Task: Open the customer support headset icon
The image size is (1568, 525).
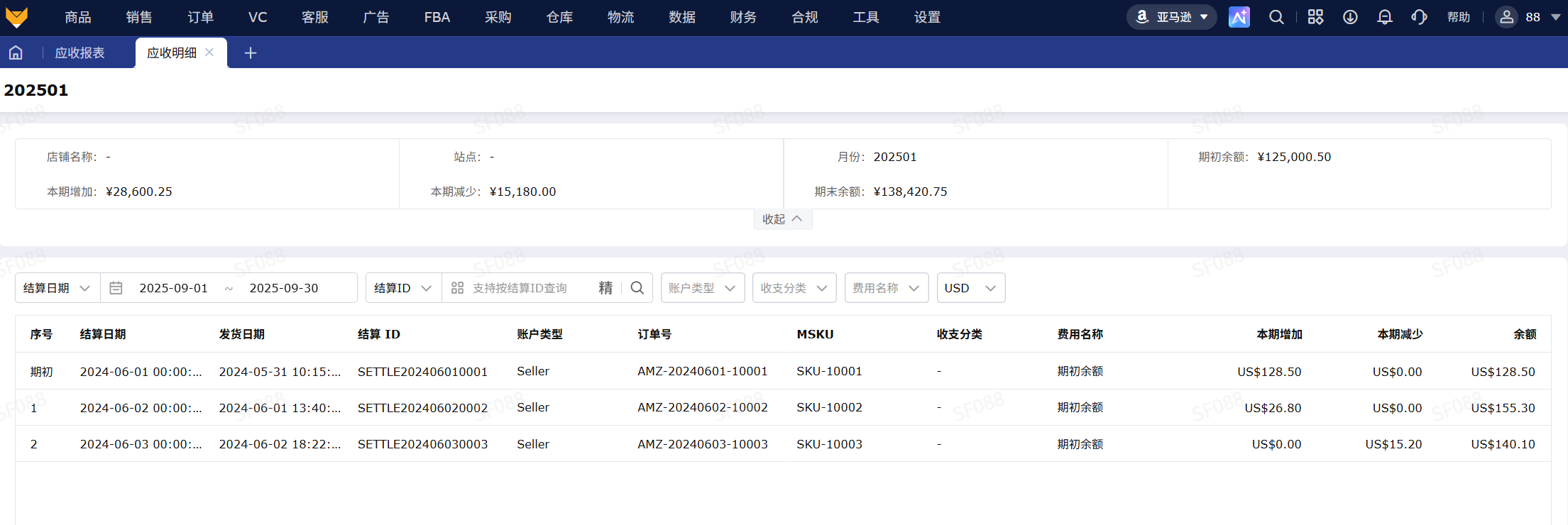Action: click(1419, 17)
